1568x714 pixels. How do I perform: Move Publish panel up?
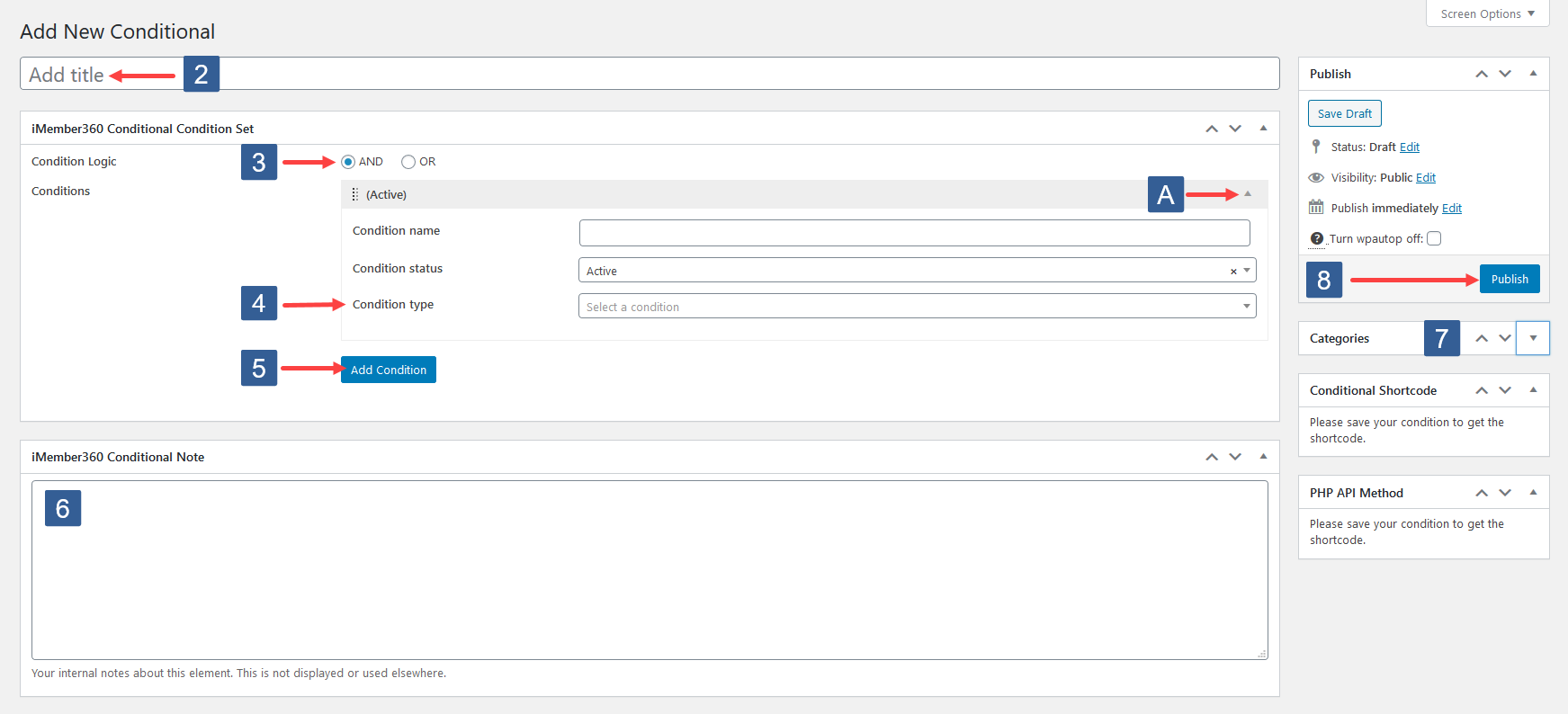(1482, 74)
